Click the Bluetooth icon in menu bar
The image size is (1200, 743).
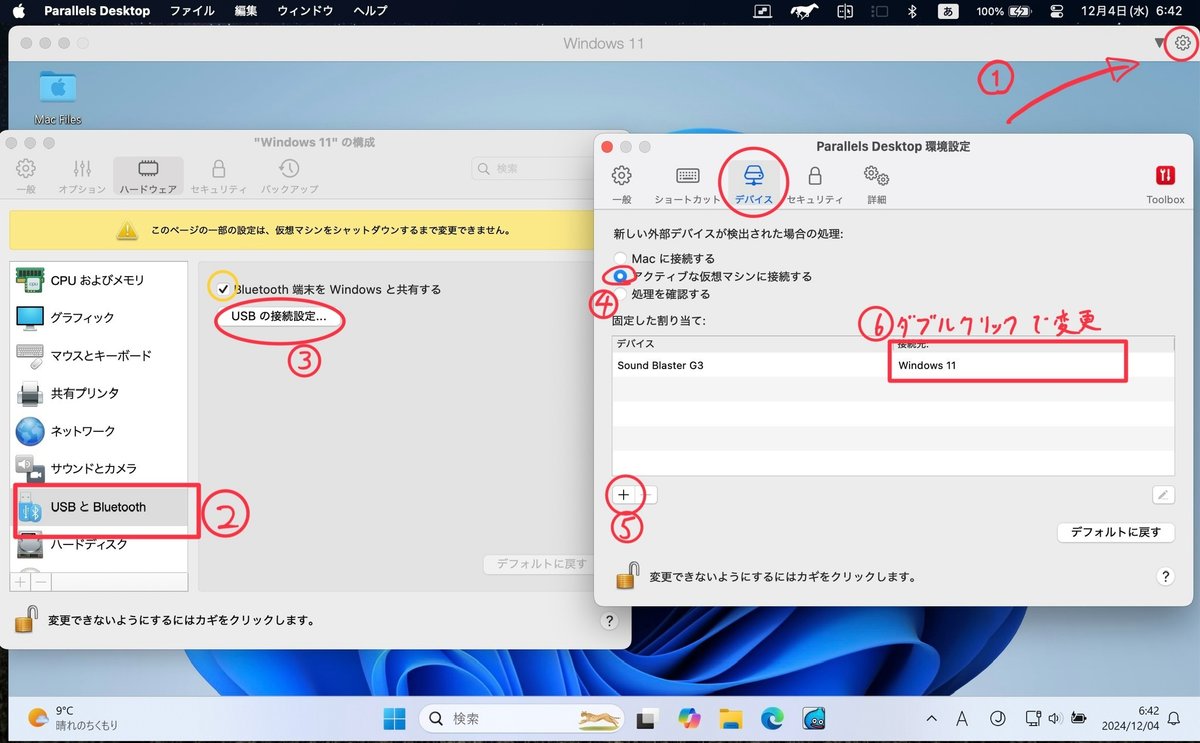click(x=911, y=11)
